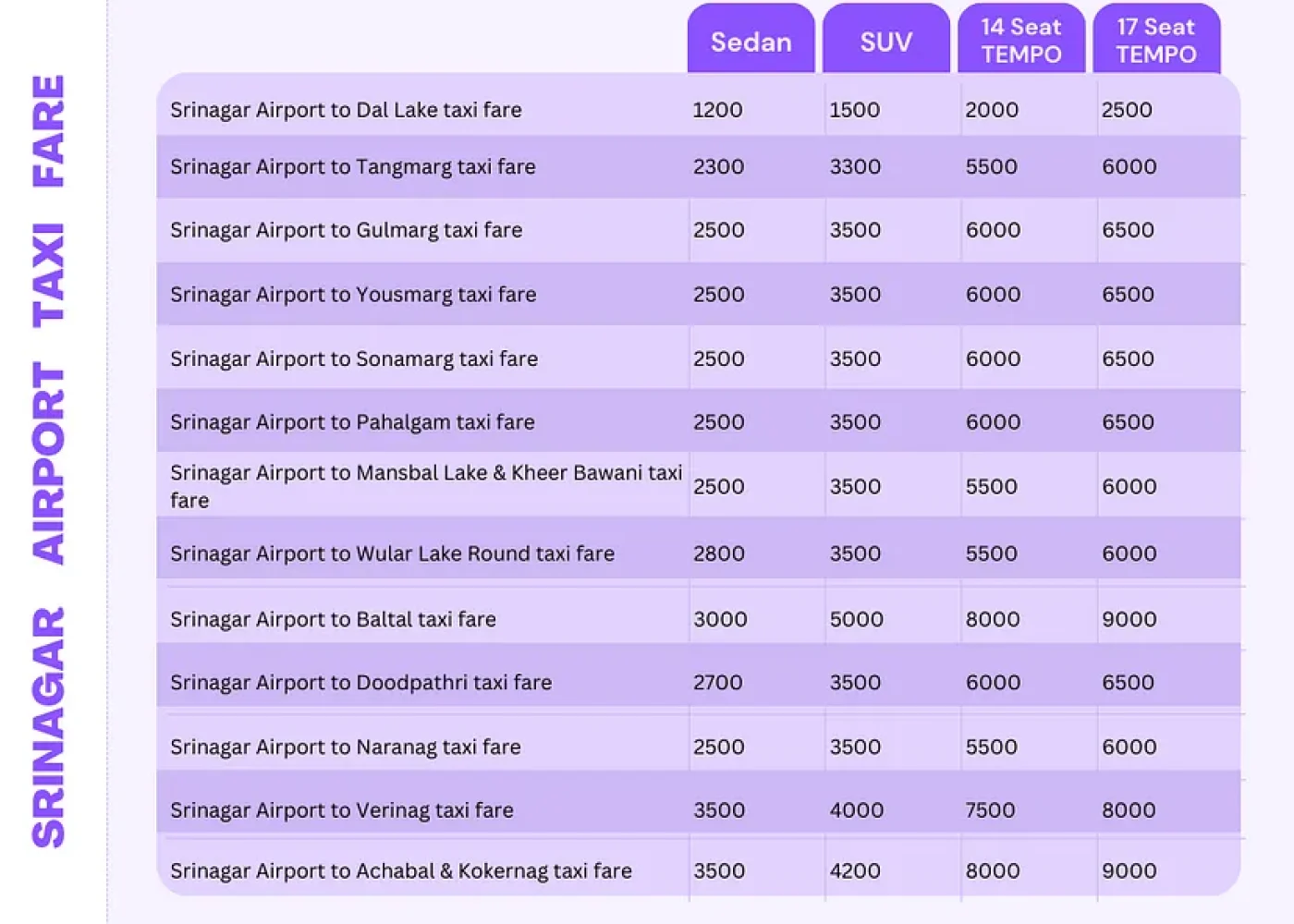Select the 14 Seat TEMPO header

(1021, 41)
